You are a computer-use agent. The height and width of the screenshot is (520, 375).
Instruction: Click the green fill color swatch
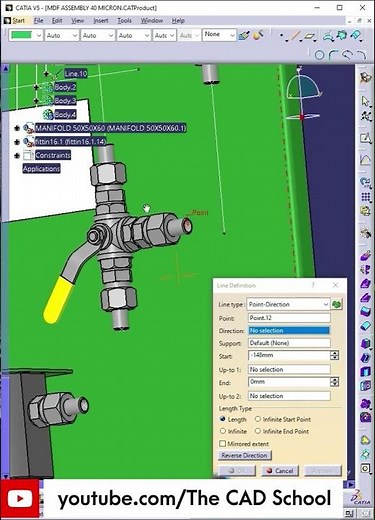(22, 35)
